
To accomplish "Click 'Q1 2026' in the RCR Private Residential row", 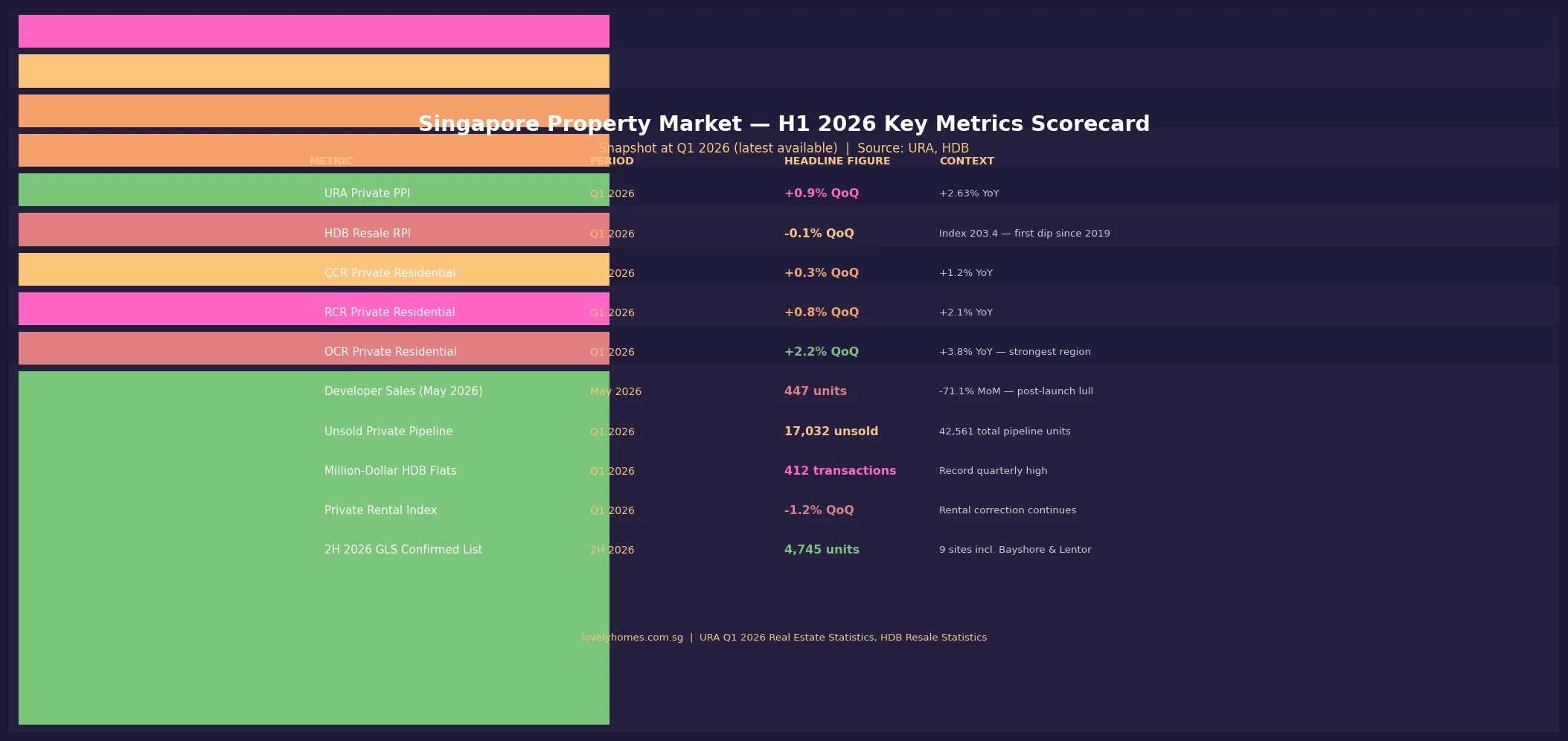I will pos(612,313).
